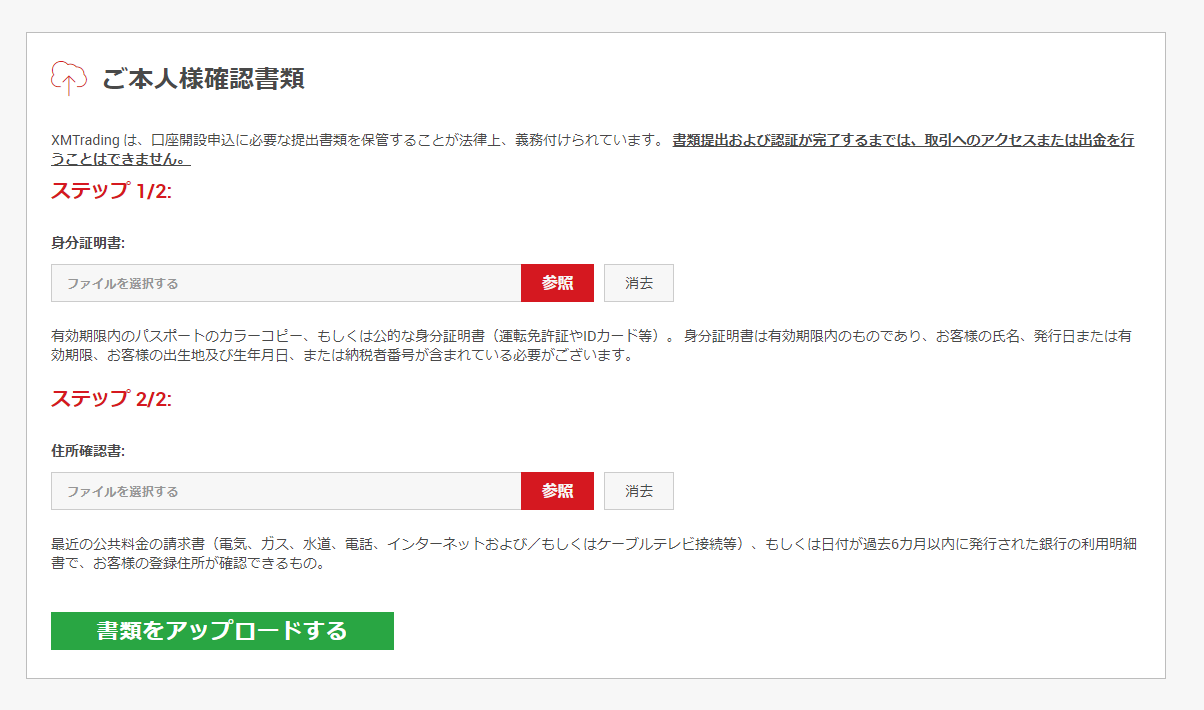Click the ステップ 1/2 heading
Image resolution: width=1204 pixels, height=710 pixels.
click(111, 191)
